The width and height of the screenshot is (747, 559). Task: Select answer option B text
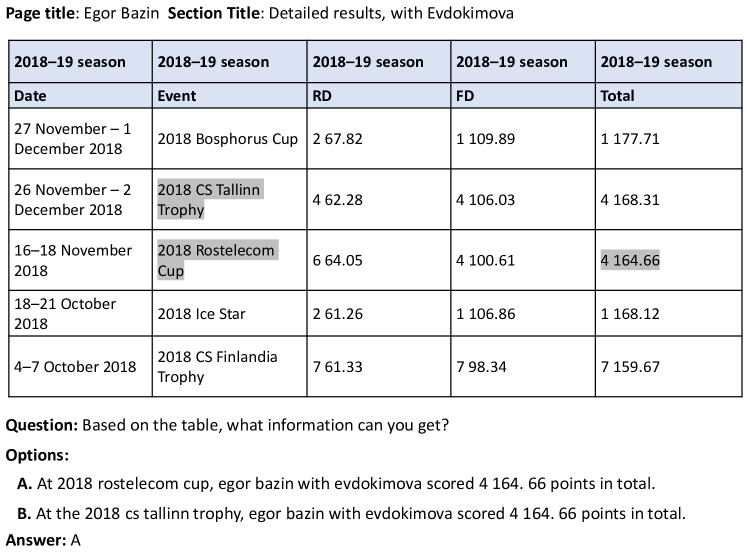(352, 514)
